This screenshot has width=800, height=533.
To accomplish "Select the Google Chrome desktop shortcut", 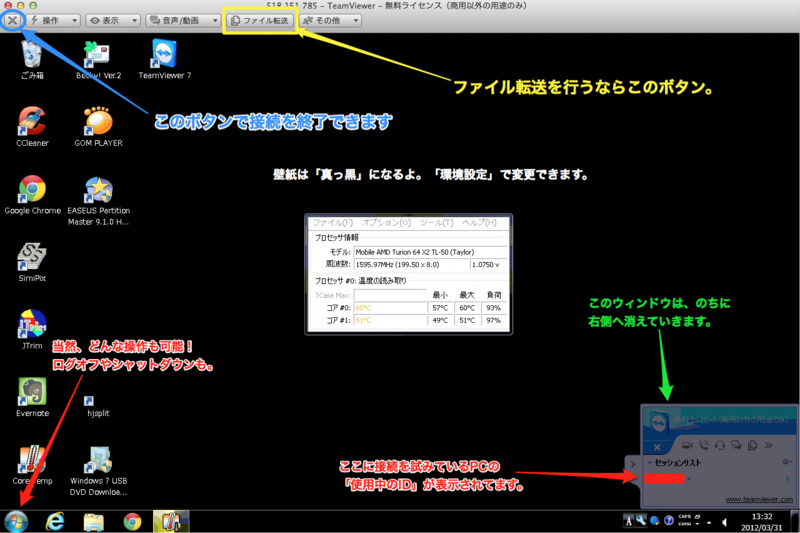I will (32, 195).
